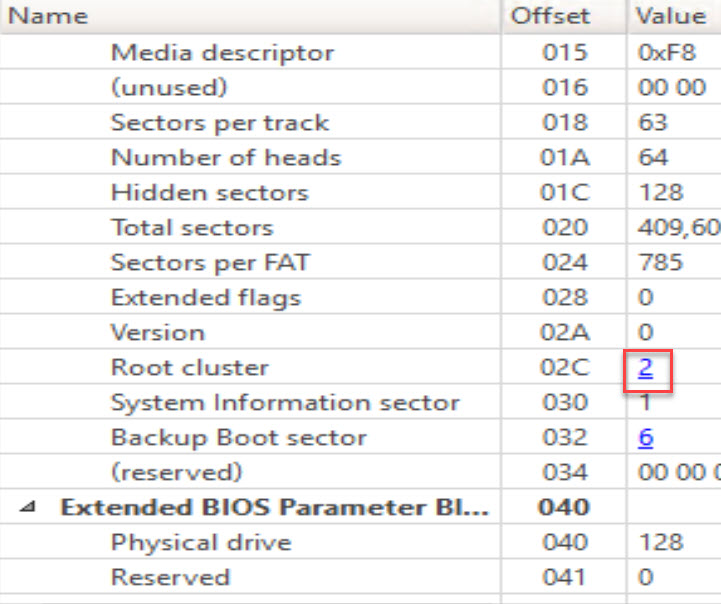Select the Physical drive row
Screen dimensions: 721x604
201,543
